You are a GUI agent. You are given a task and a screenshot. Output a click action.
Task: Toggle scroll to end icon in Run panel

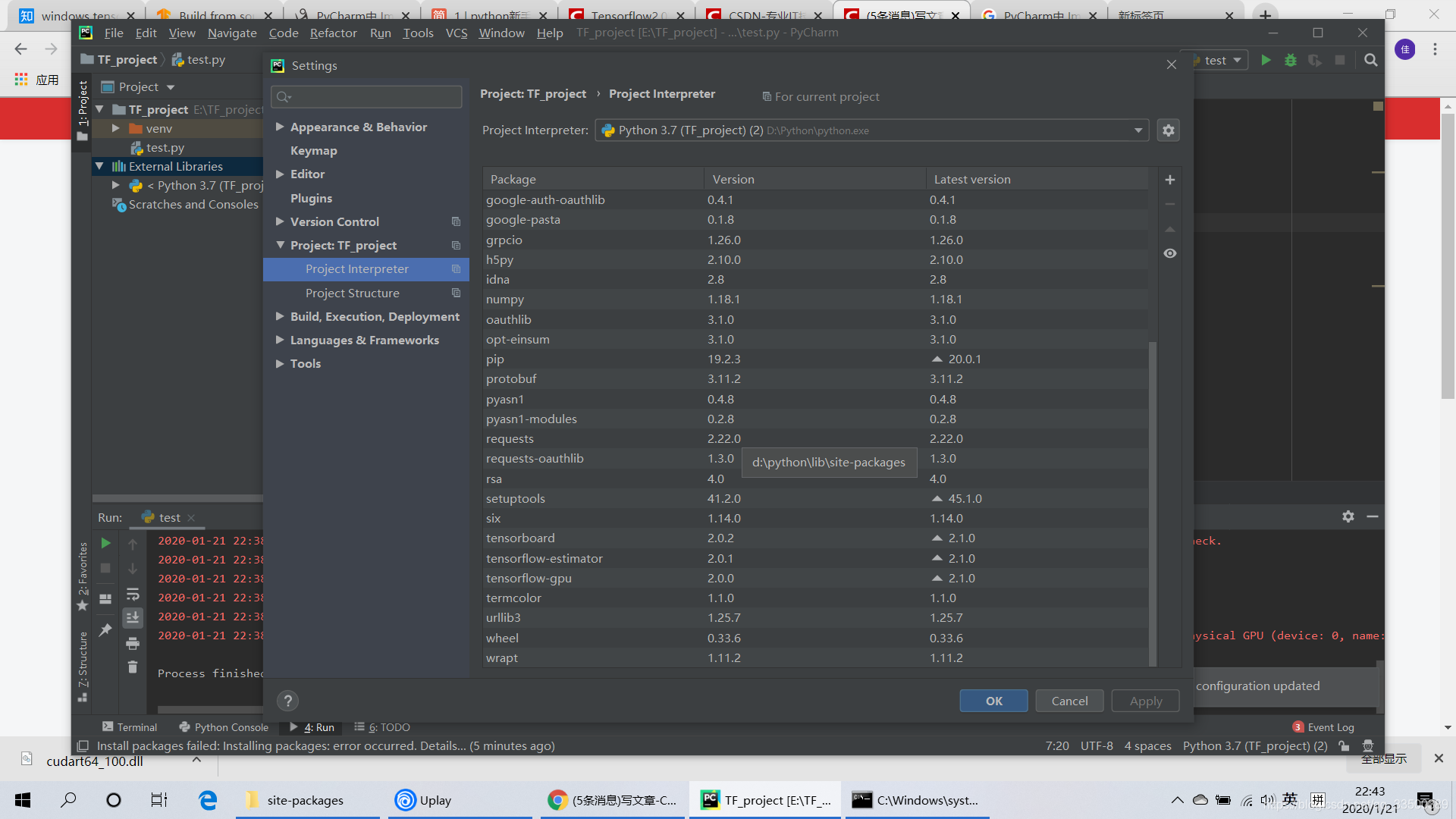click(133, 618)
